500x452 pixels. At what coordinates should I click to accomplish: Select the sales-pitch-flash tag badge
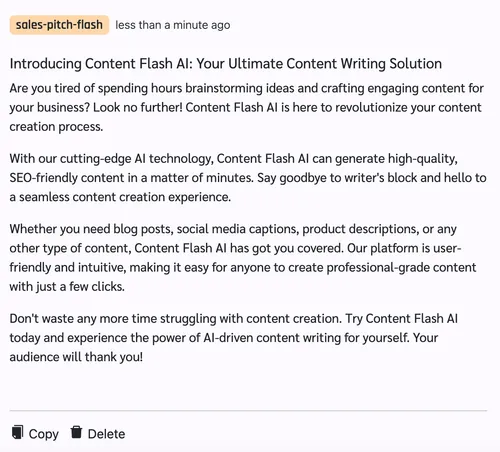click(x=59, y=25)
